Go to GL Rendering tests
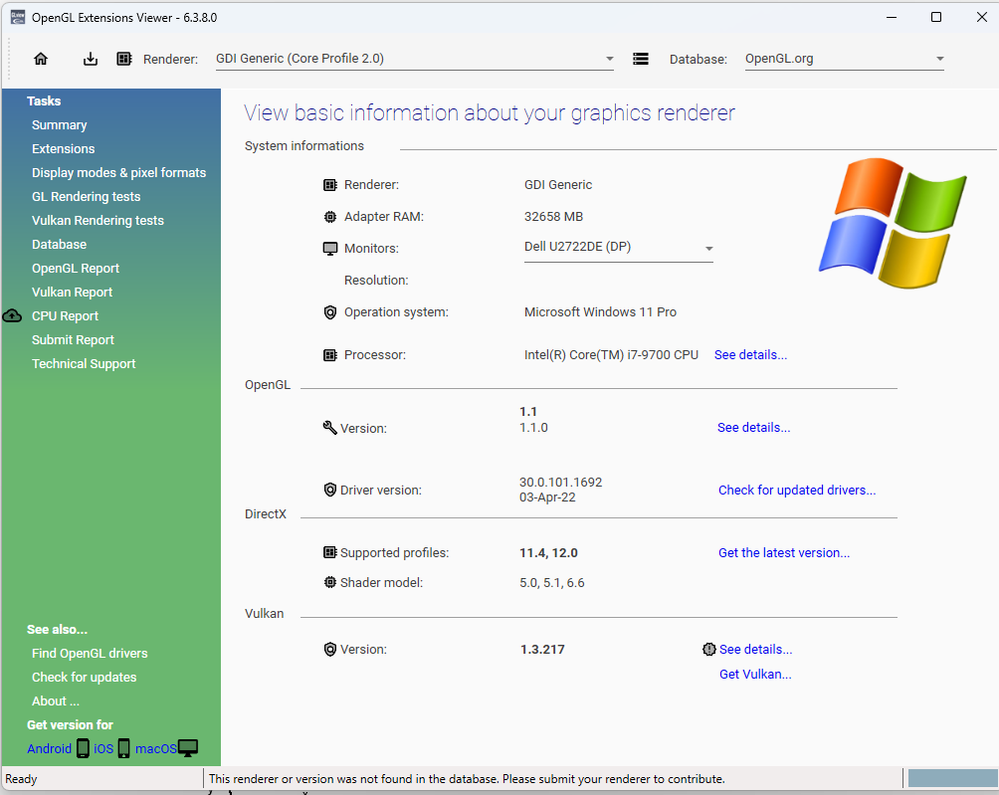 tap(86, 196)
